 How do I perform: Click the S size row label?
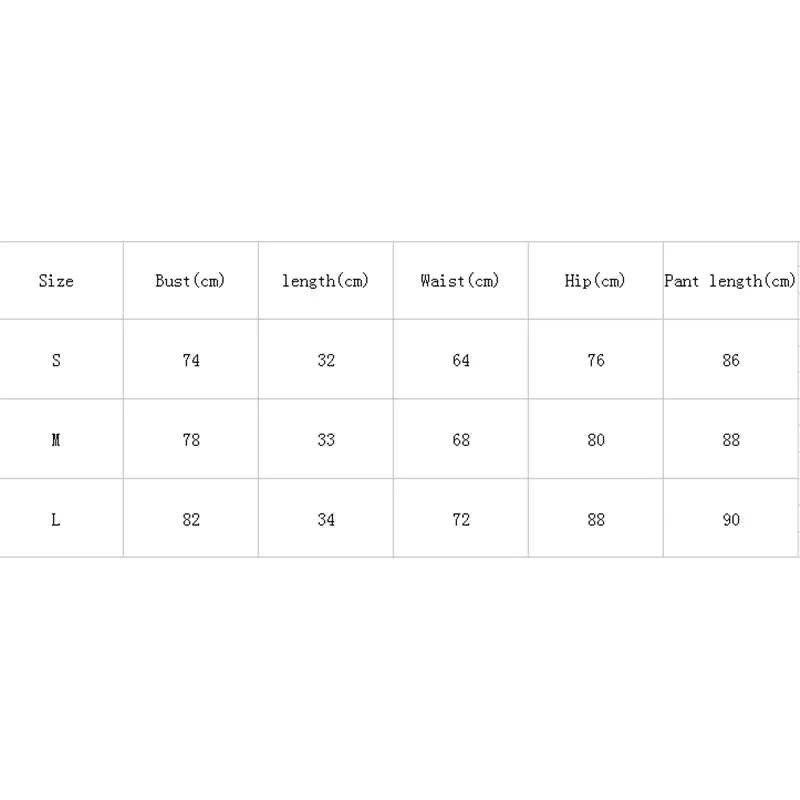[x=56, y=360]
